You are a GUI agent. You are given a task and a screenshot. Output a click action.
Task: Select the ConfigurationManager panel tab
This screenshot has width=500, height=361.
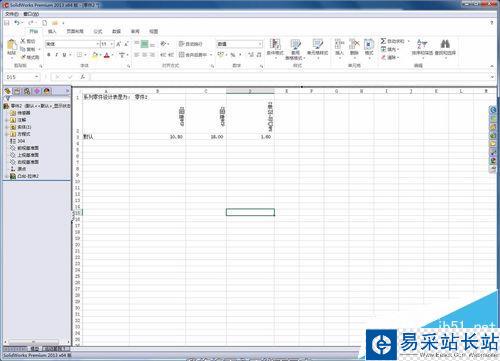click(27, 91)
